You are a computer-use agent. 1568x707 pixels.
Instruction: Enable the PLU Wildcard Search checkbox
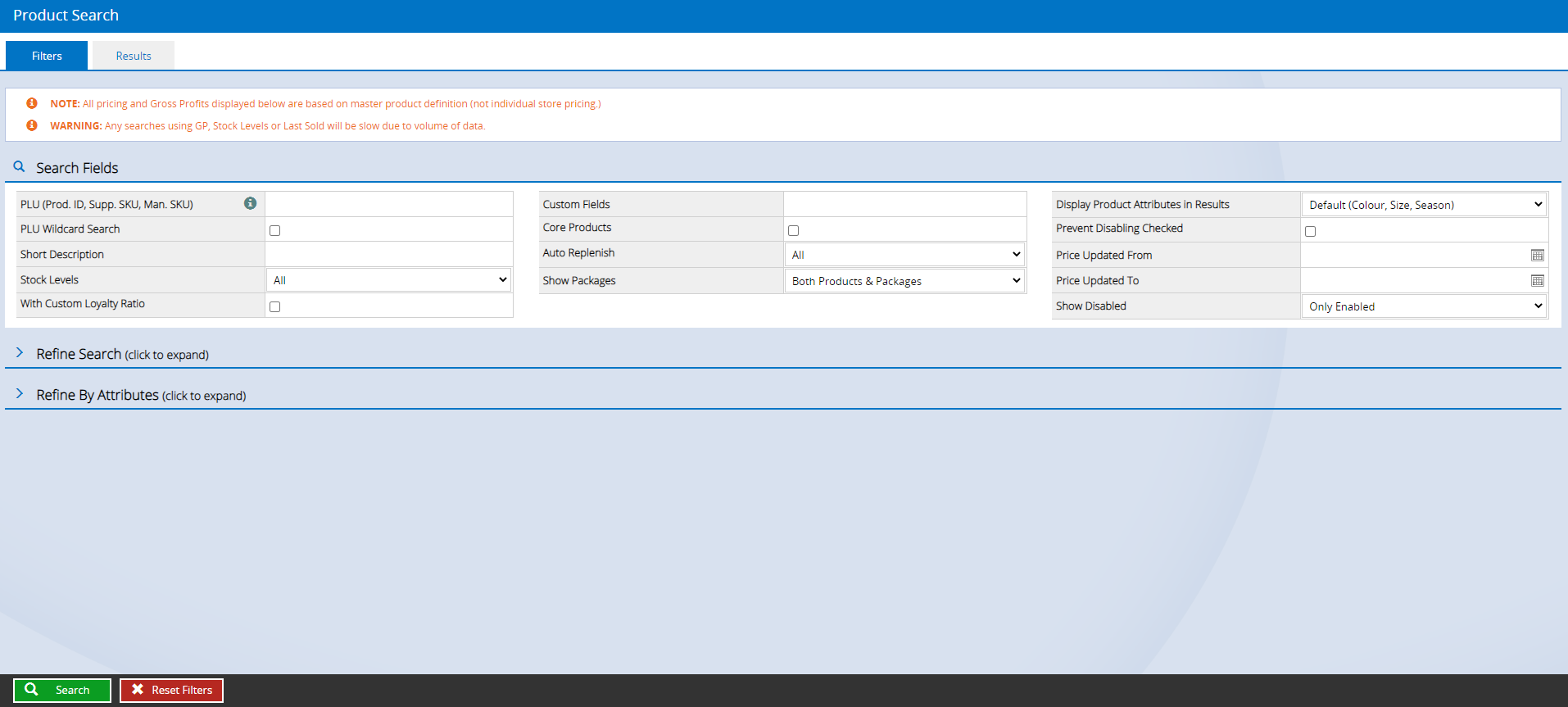[x=274, y=230]
